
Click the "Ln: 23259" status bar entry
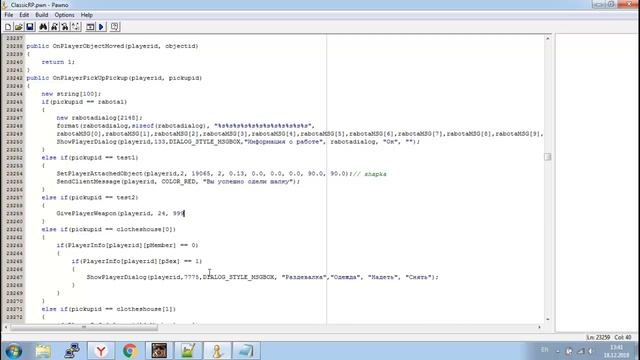tap(598, 338)
